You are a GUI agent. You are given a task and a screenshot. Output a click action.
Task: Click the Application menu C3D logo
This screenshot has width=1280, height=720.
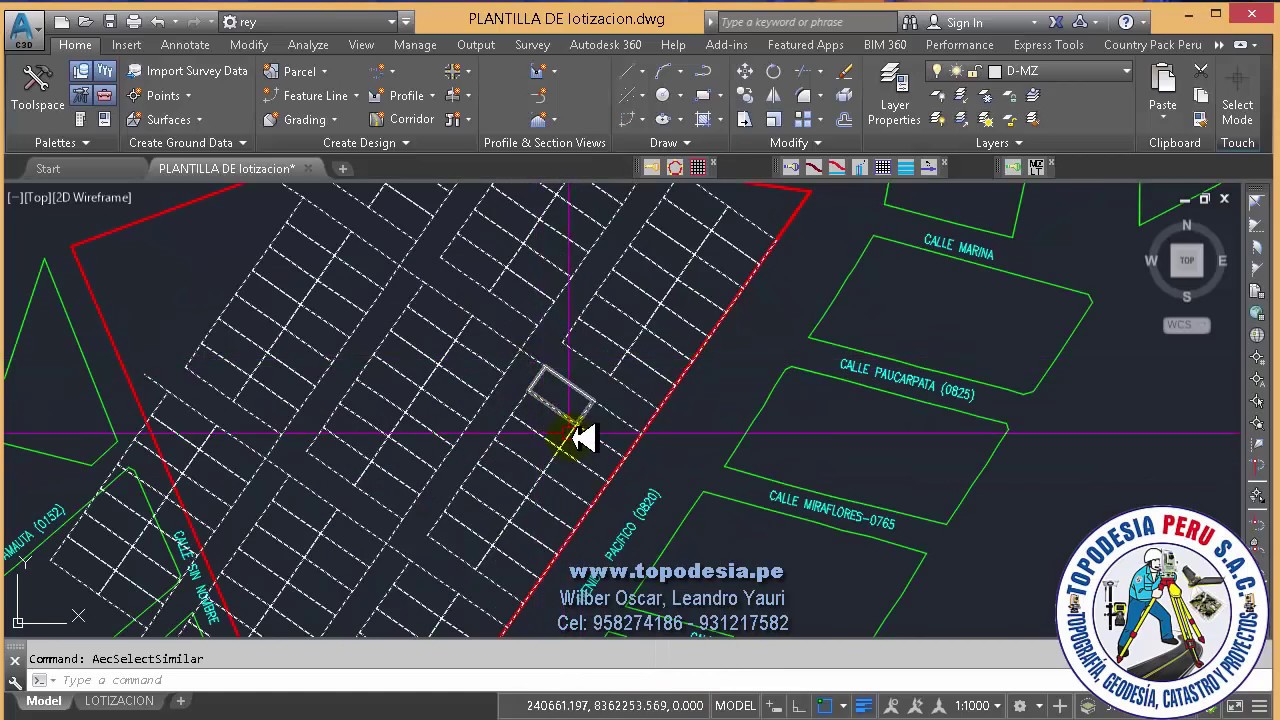(x=24, y=30)
